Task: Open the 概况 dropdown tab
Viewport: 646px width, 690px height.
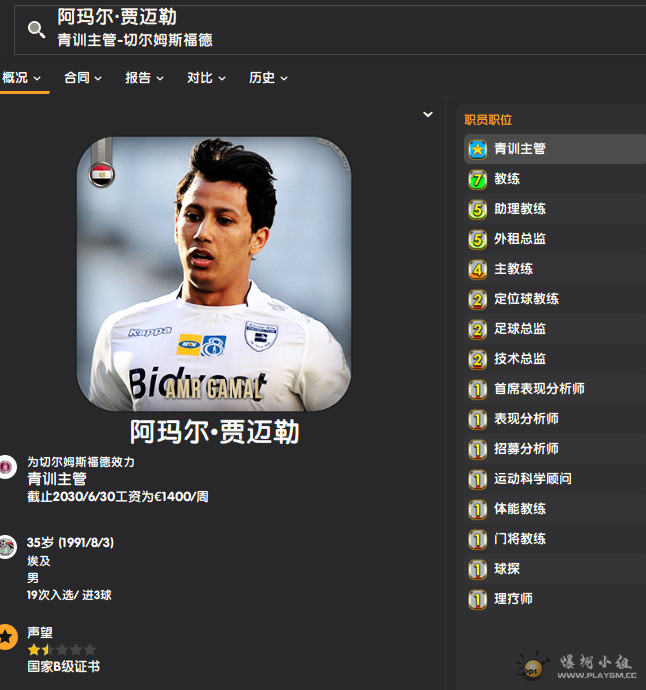Action: [21, 78]
